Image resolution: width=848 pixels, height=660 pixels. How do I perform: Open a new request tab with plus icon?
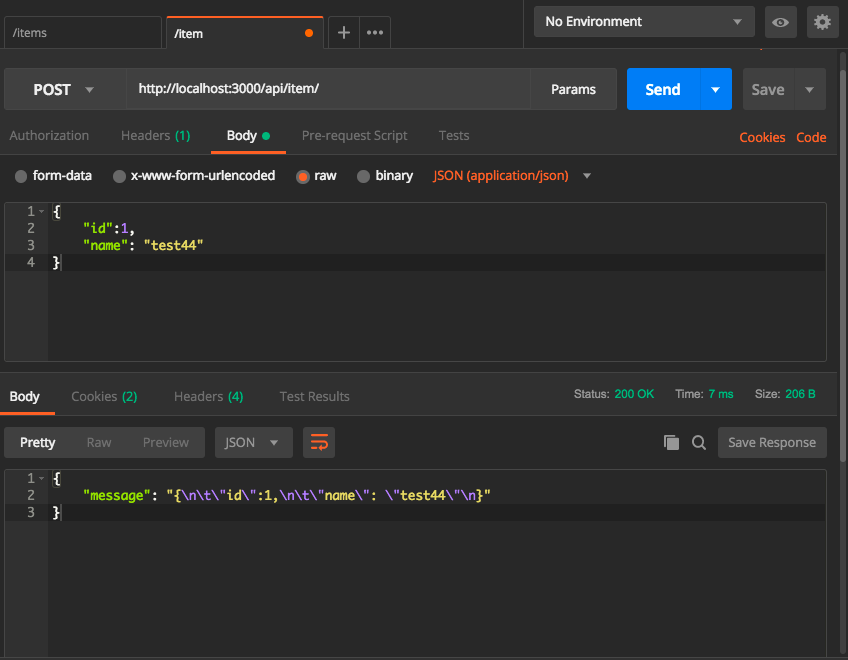[x=343, y=33]
